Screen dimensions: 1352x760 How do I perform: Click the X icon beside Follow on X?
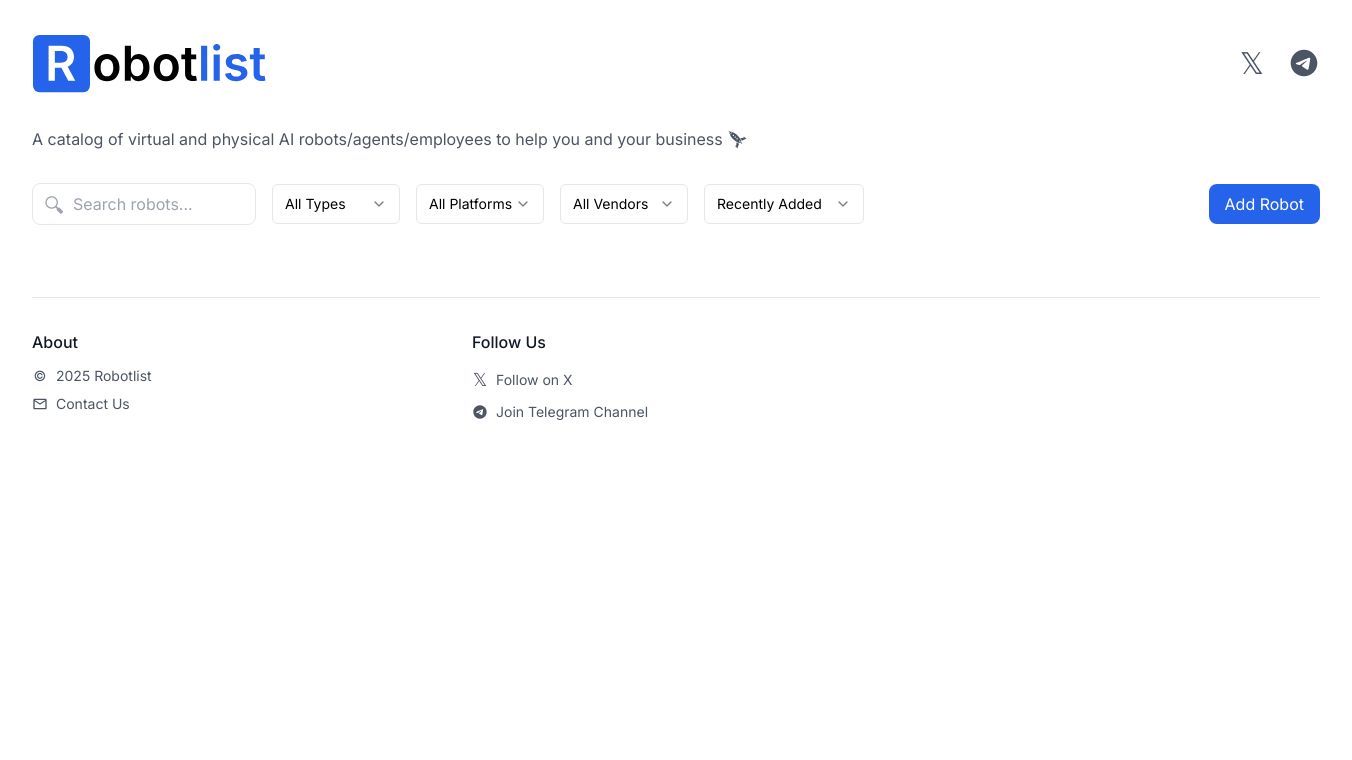(480, 380)
